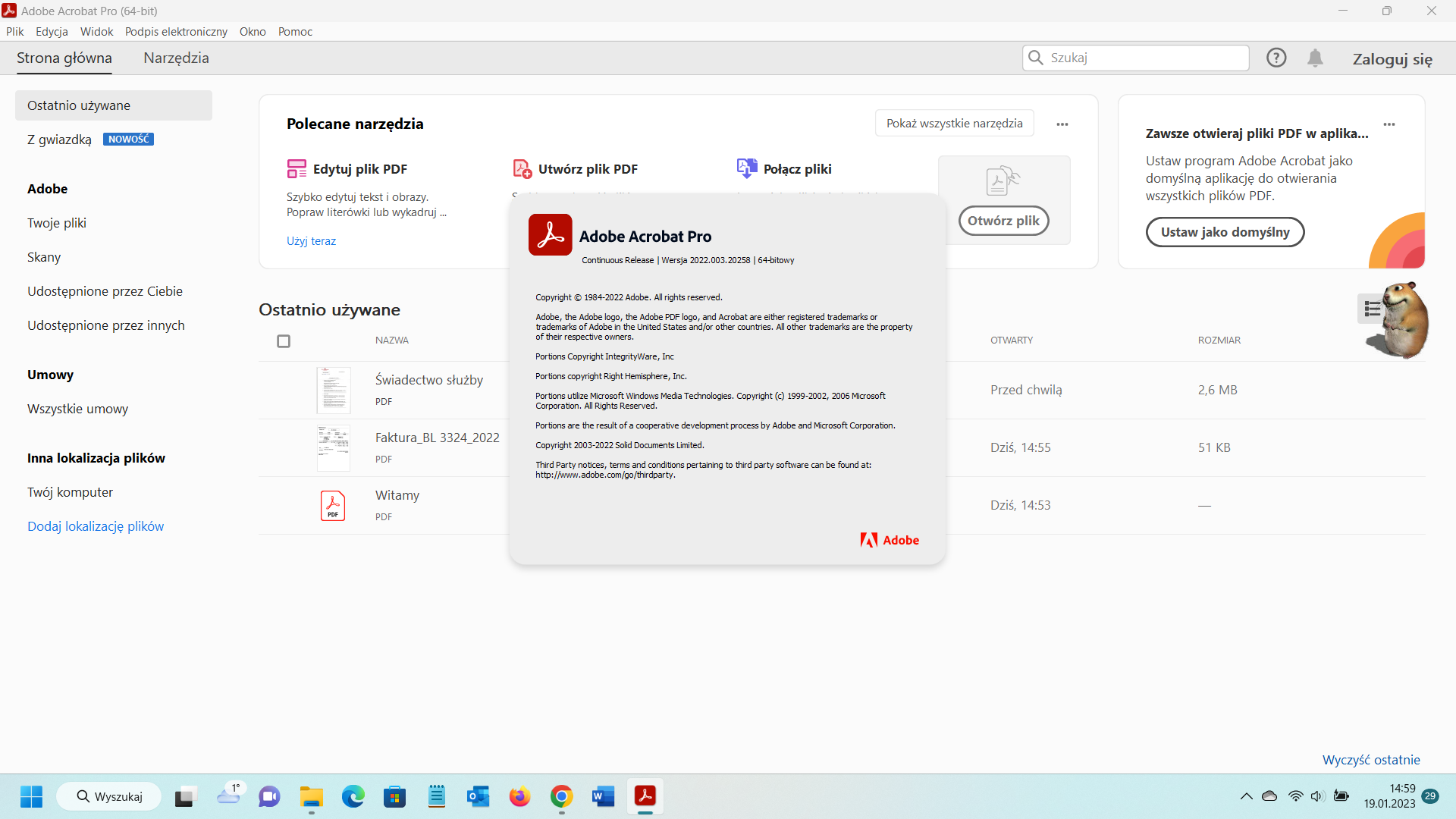Open Wszystkie umowy in sidebar
This screenshot has height=819, width=1456.
pos(77,409)
